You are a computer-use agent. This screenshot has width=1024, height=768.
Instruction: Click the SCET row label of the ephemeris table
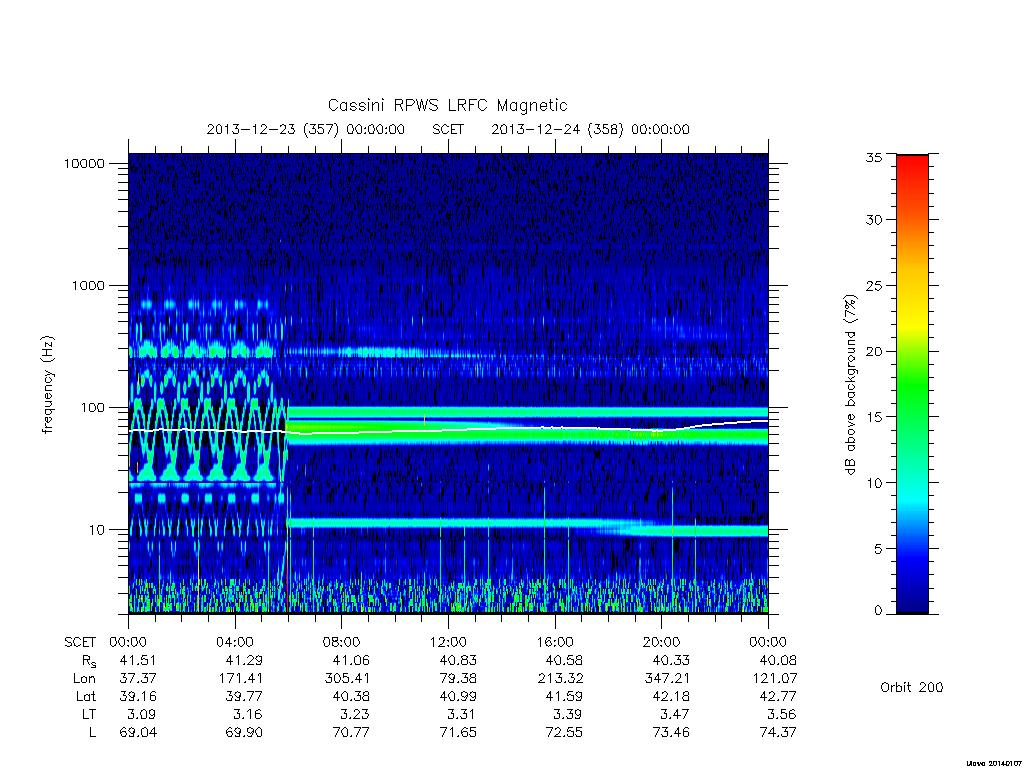pos(80,643)
